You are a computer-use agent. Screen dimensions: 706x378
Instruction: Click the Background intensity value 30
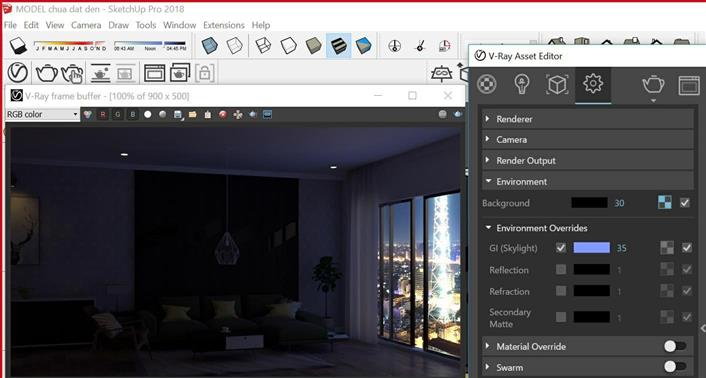619,203
